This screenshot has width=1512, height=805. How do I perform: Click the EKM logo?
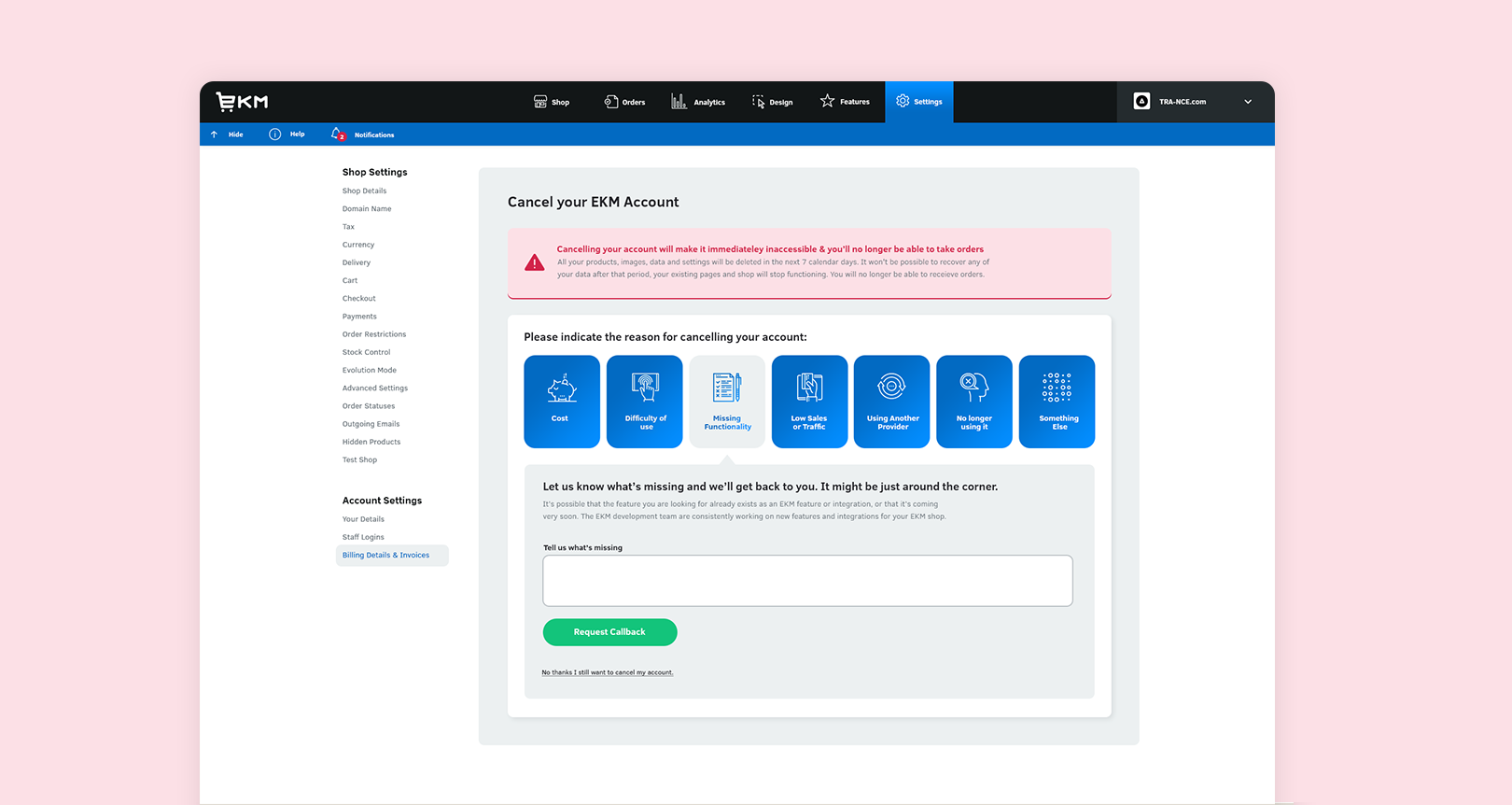242,102
